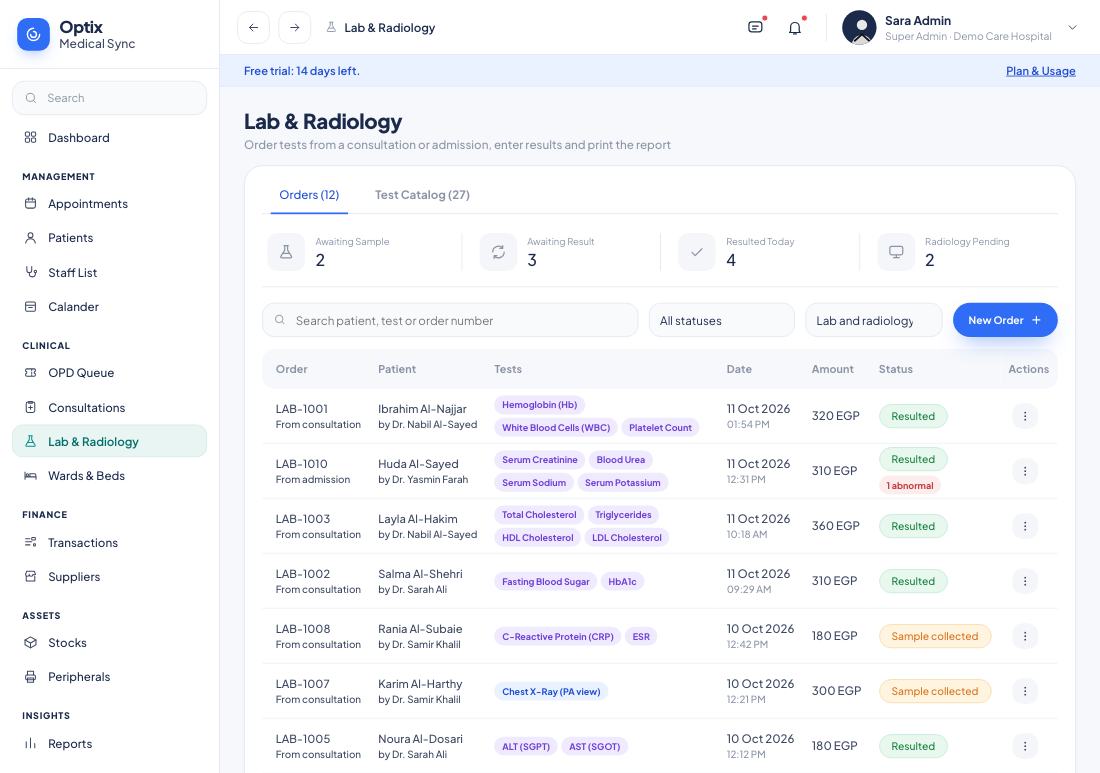Open the messages chat icon
The image size is (1100, 773).
click(756, 27)
